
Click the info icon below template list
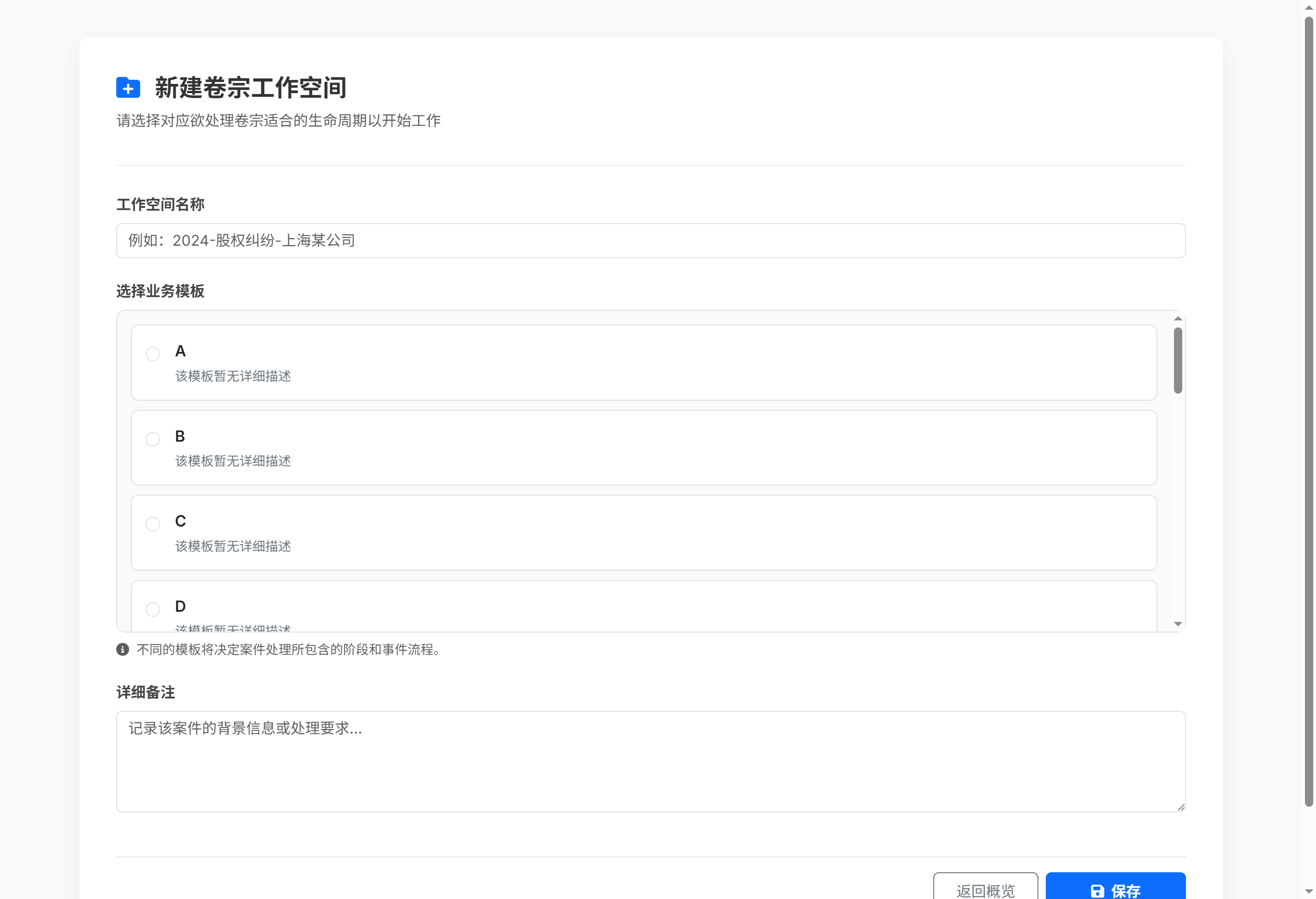[122, 649]
